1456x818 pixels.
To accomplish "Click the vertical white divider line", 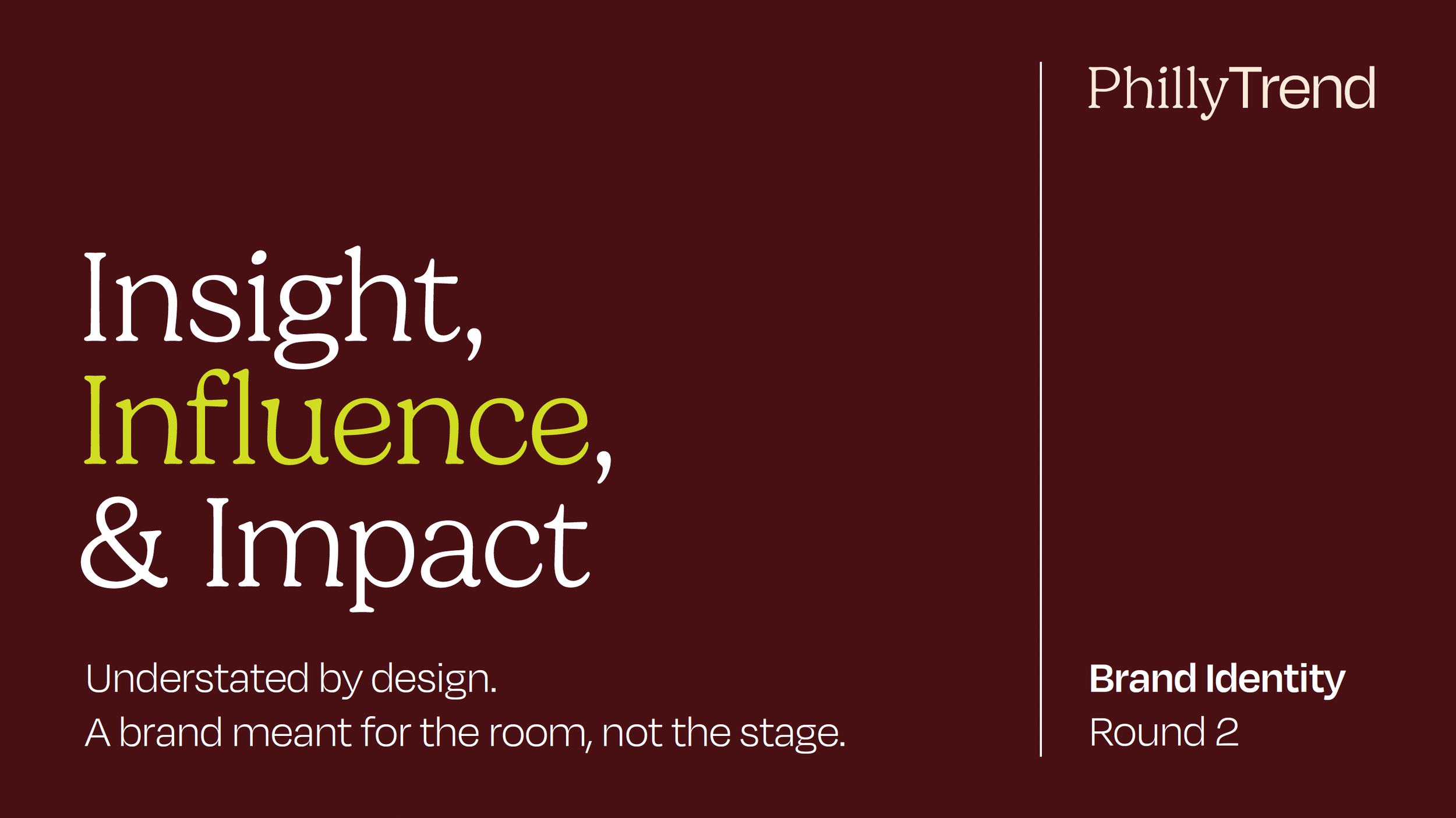I will click(1041, 409).
